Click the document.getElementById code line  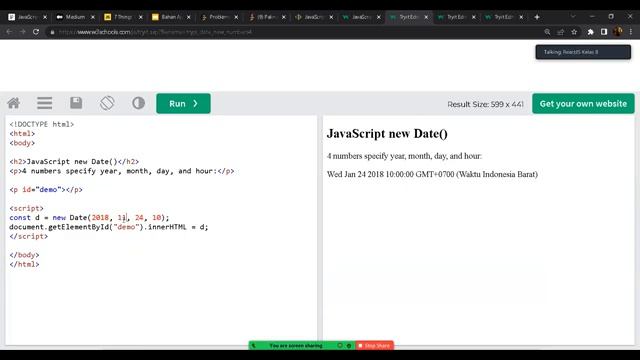tap(109, 227)
